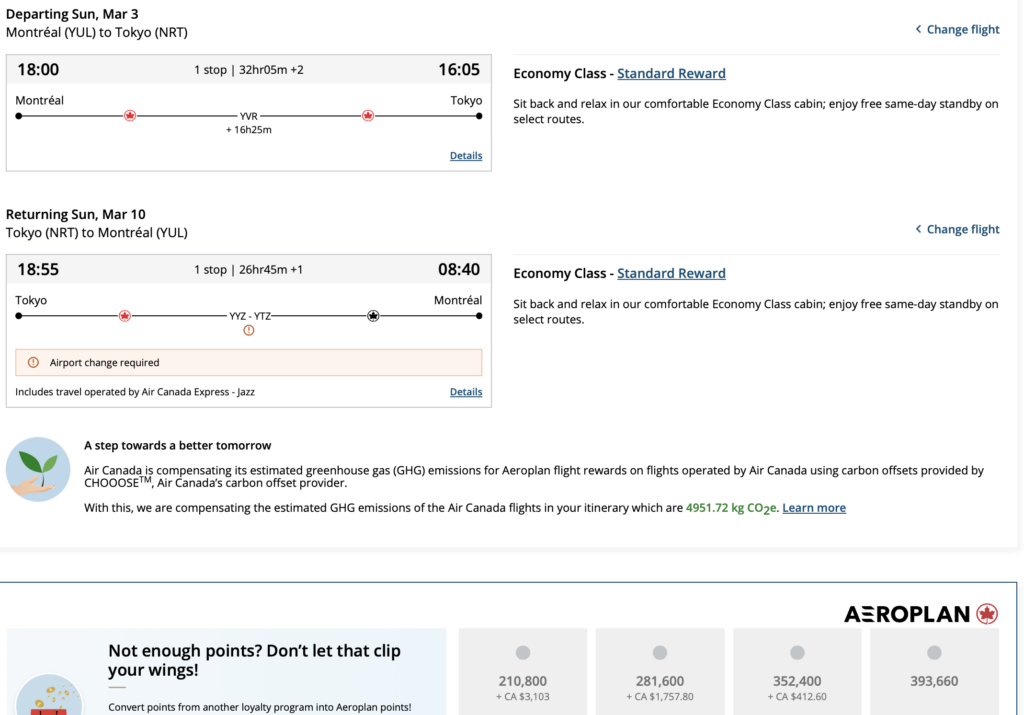
Task: Click warning icon below YYZ - YTZ
Action: click(249, 331)
